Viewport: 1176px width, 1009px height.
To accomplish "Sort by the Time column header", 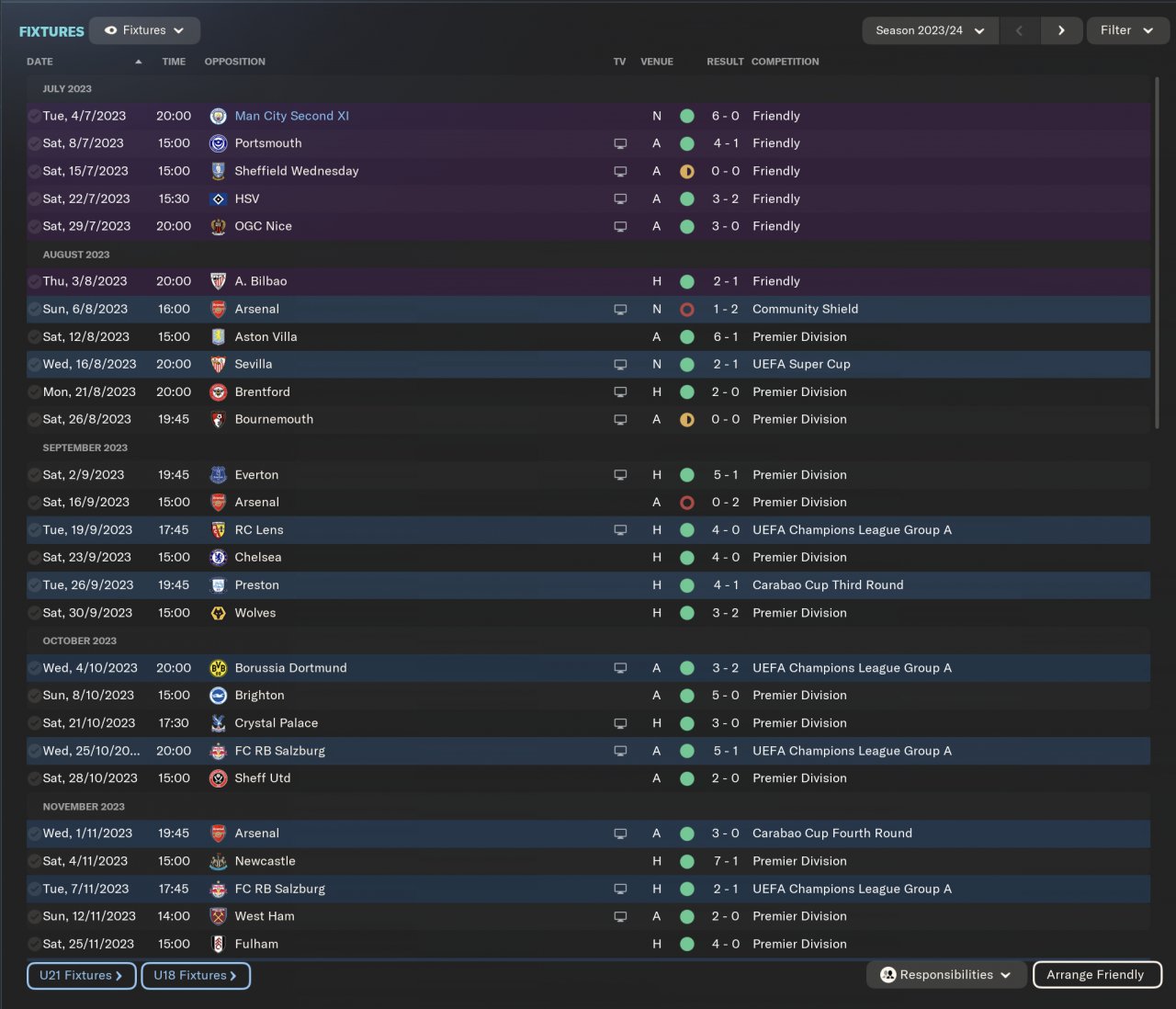I will pyautogui.click(x=174, y=62).
